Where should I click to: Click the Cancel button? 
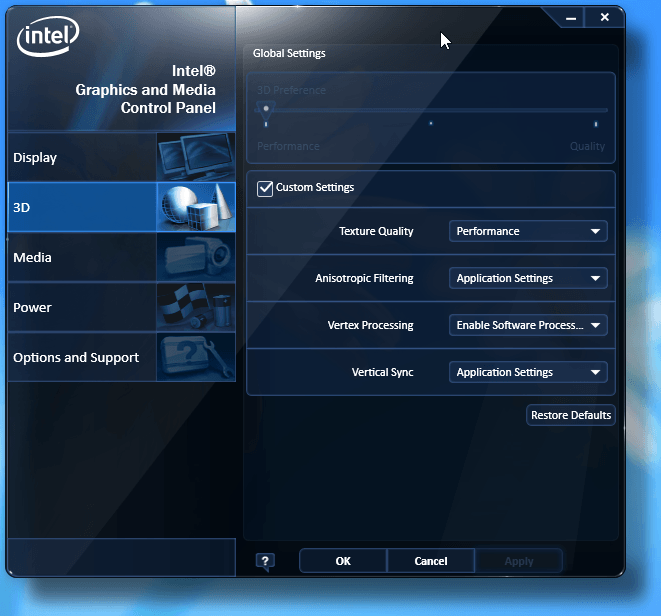(431, 561)
